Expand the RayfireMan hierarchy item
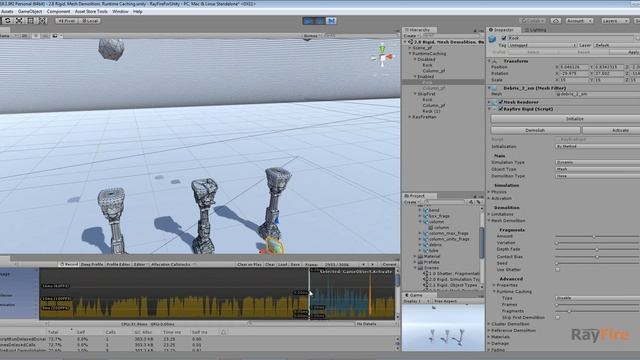 (x=410, y=117)
